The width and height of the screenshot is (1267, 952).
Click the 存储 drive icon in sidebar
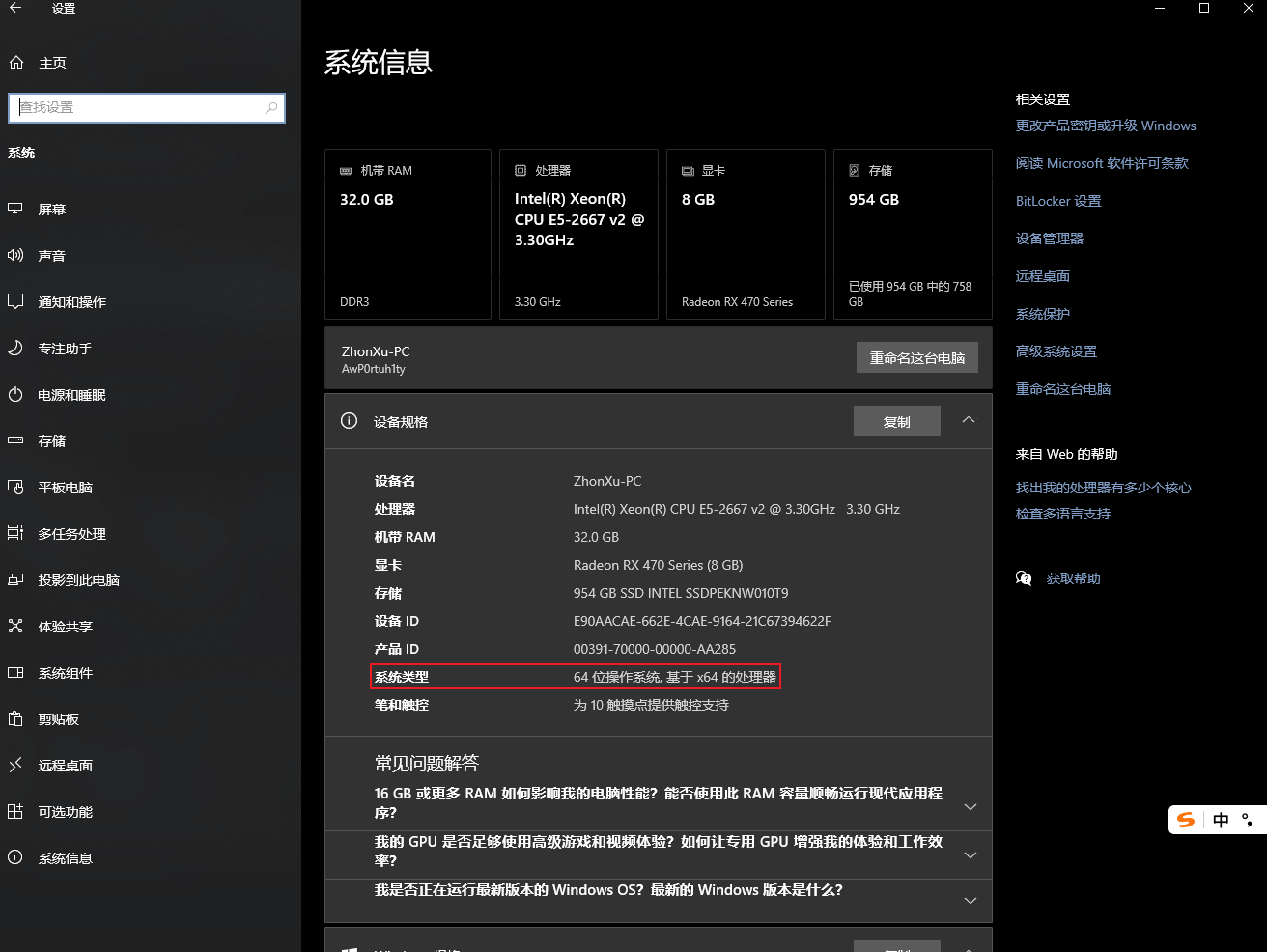coord(15,440)
